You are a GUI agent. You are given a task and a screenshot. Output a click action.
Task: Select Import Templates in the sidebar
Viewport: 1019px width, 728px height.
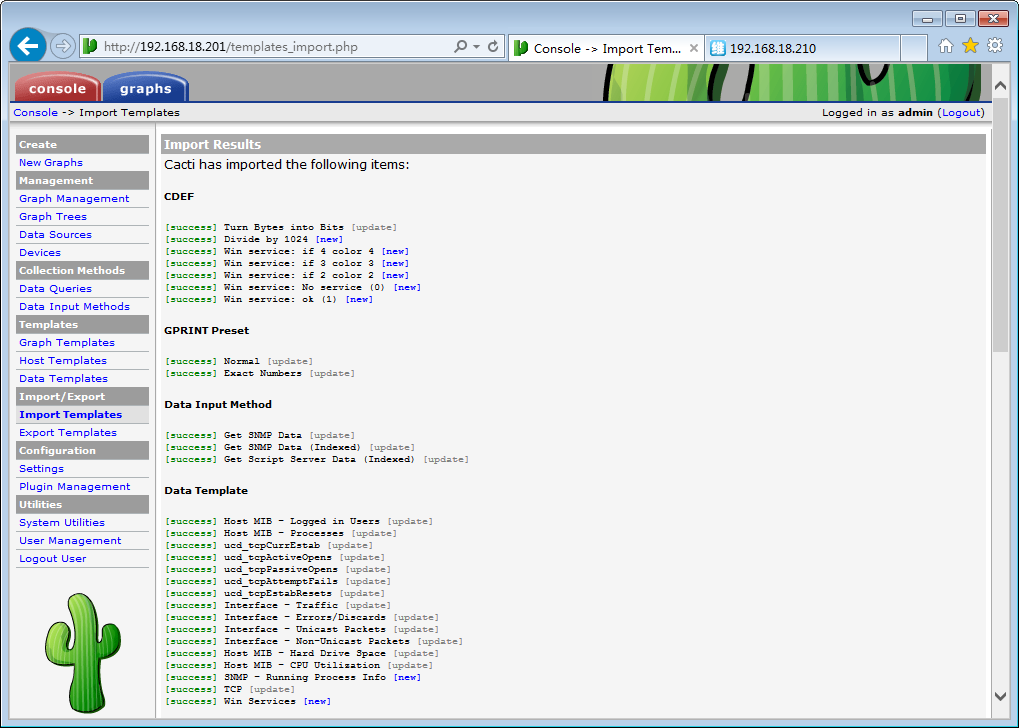click(x=70, y=415)
